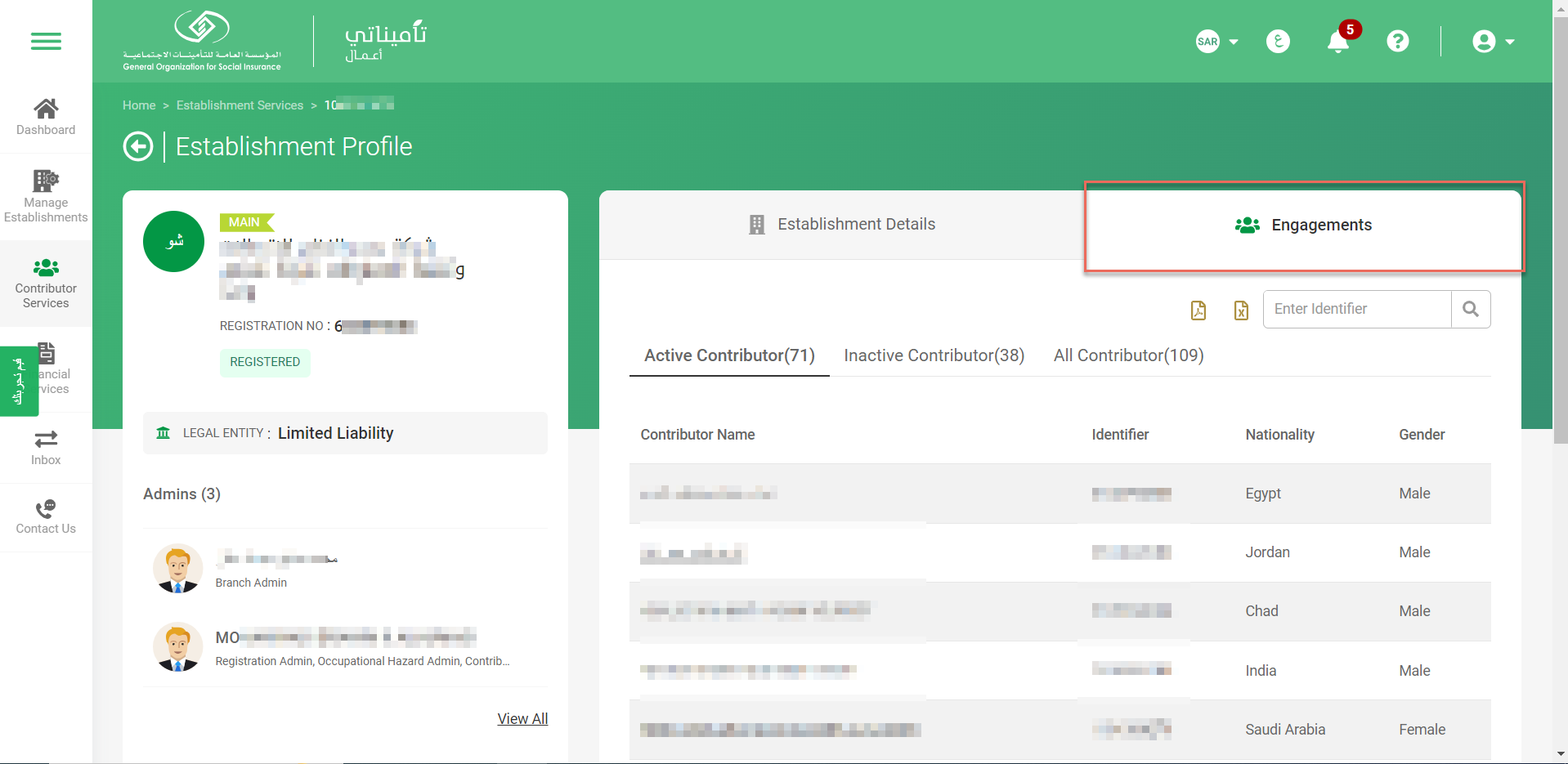
Task: Select Contributor Services in sidebar
Action: [46, 283]
